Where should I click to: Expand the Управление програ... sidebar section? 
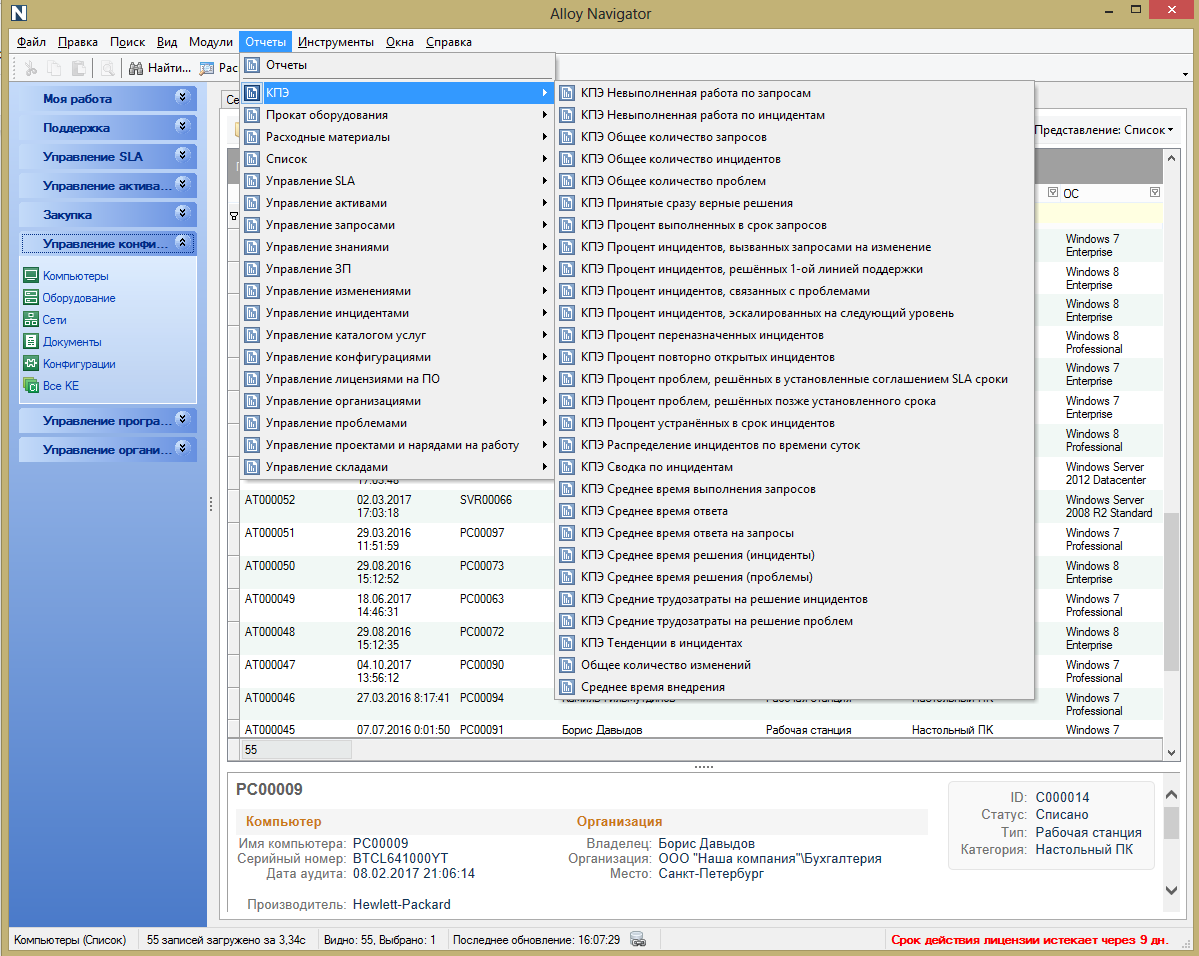click(x=182, y=419)
